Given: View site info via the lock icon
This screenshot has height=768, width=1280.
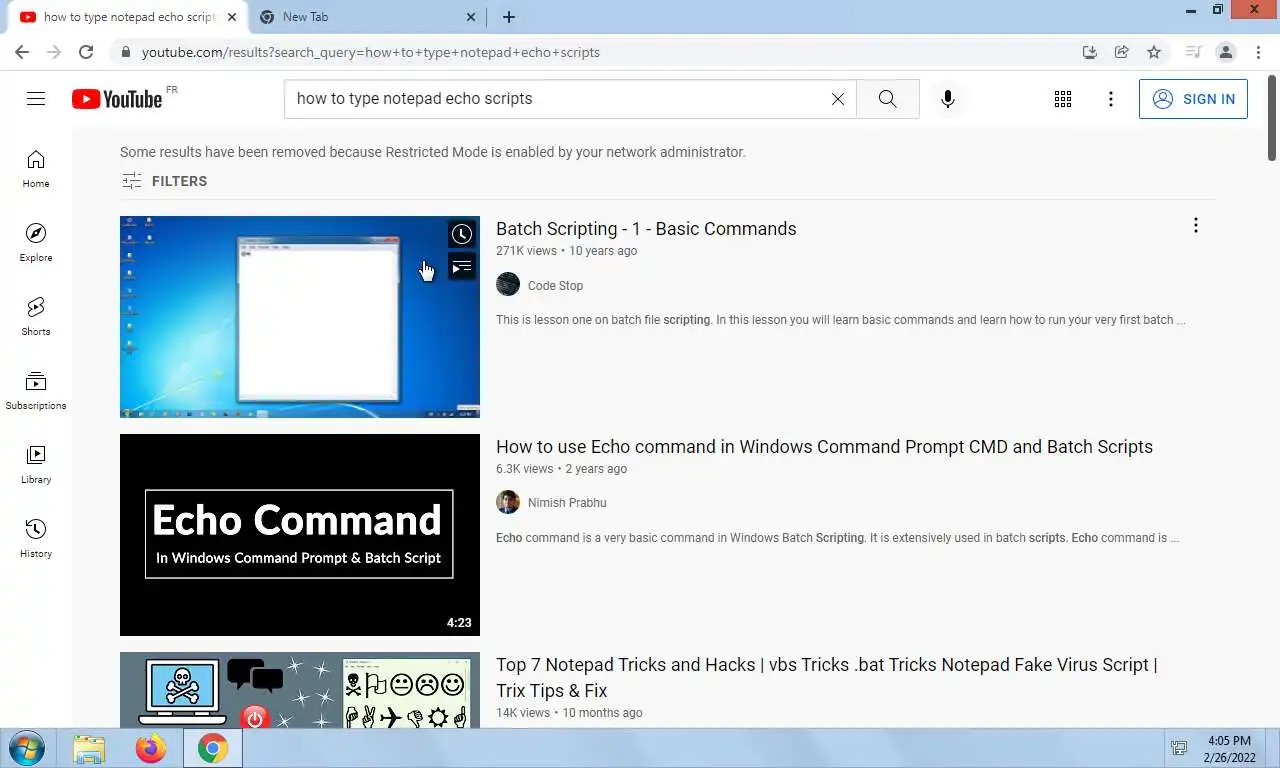Looking at the screenshot, I should point(125,52).
